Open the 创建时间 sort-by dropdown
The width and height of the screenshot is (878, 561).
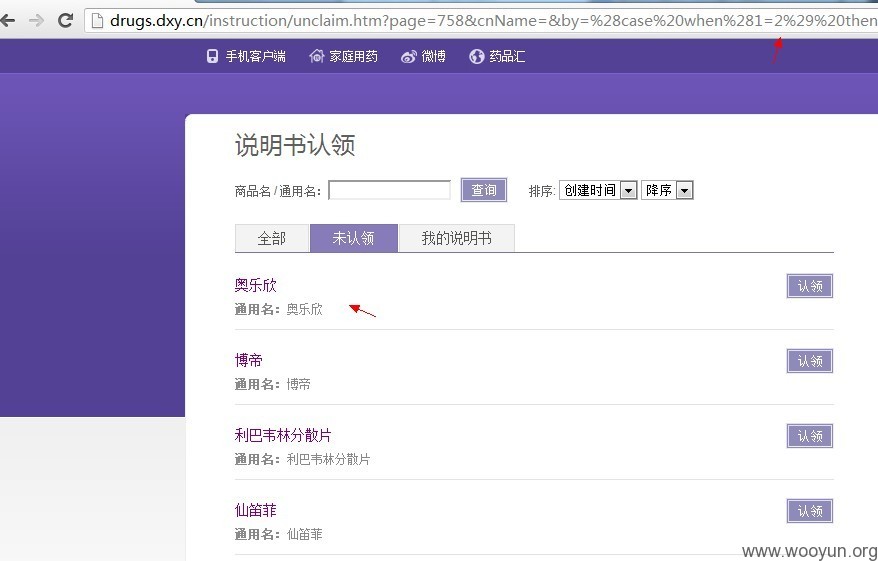point(598,190)
